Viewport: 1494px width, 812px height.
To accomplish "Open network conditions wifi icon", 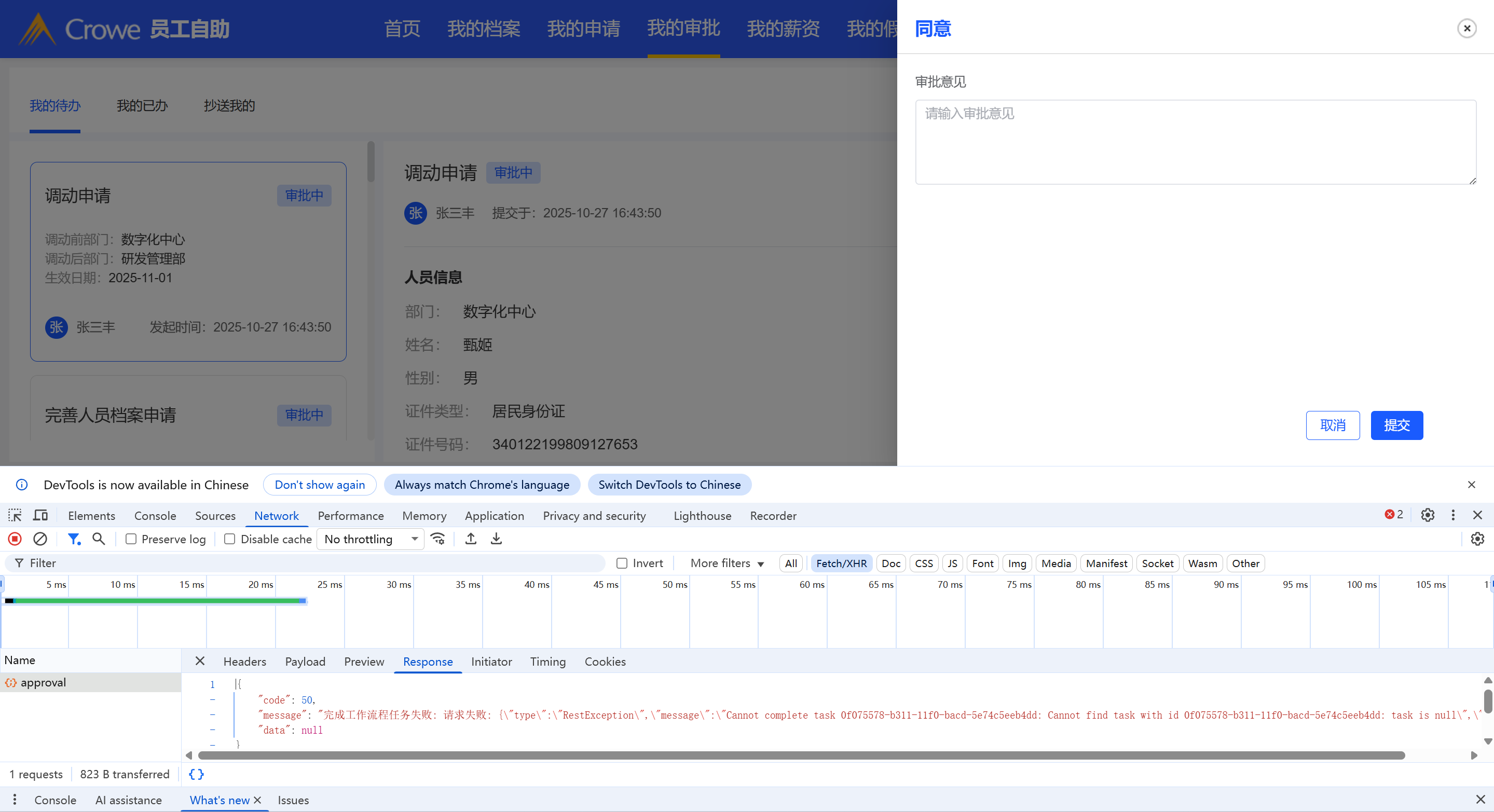I will [x=438, y=539].
